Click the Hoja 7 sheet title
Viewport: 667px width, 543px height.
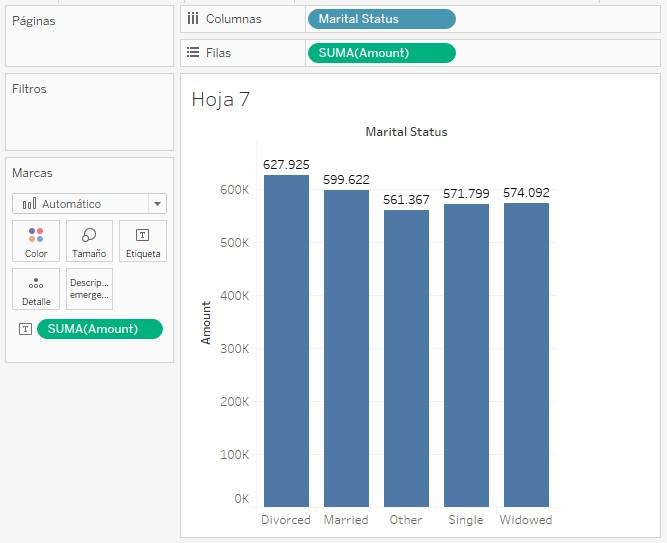coord(220,100)
